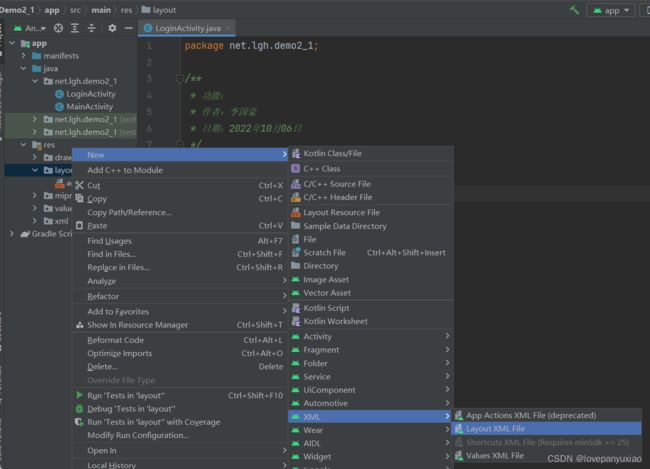The image size is (650, 469).
Task: Select New in the context menu
Action: 180,155
